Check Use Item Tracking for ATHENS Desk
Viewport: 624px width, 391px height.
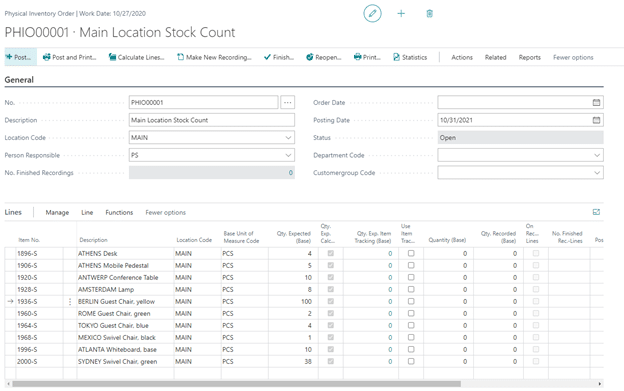411,253
